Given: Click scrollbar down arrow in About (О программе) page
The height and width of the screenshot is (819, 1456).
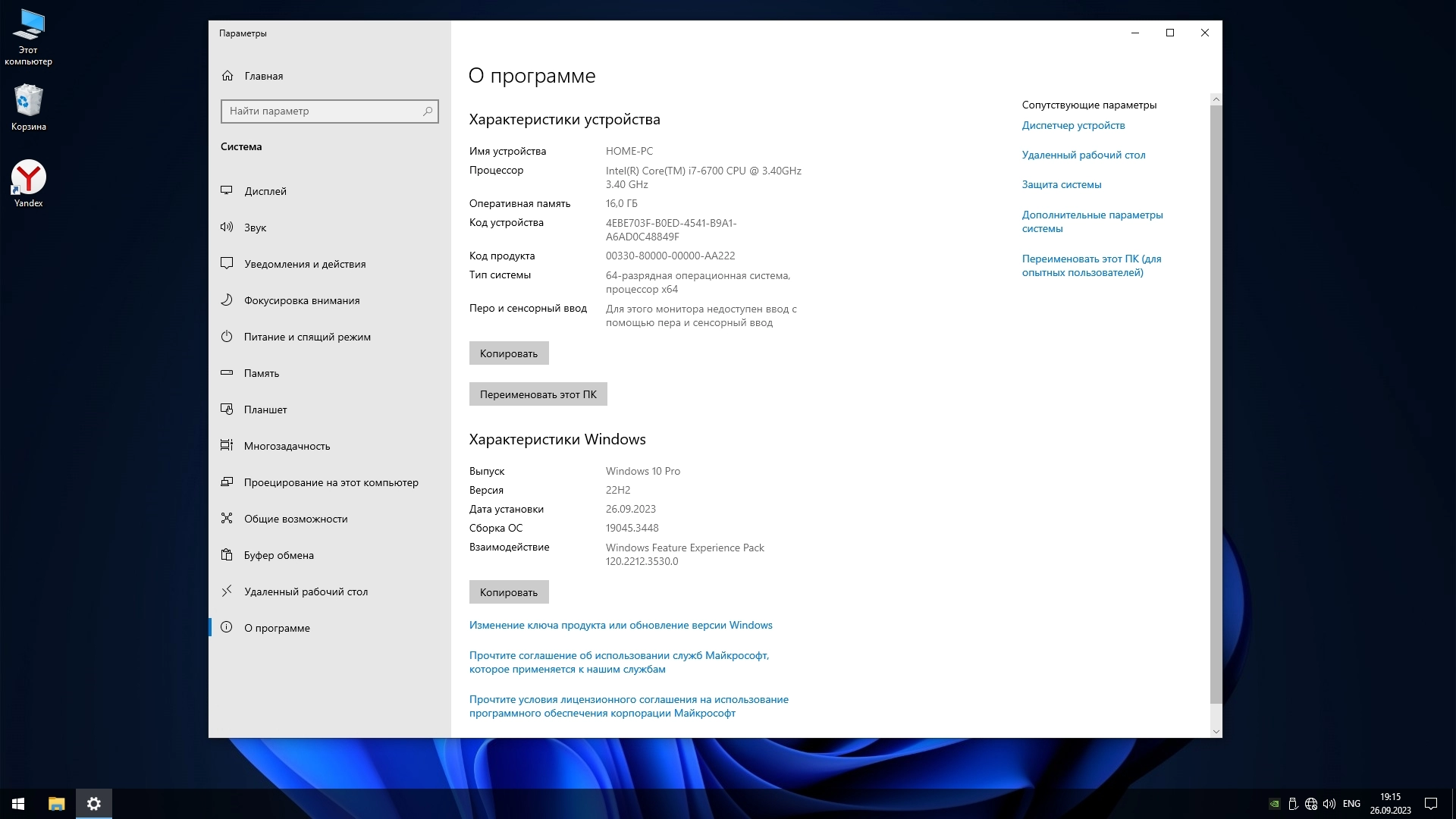Looking at the screenshot, I should click(x=1216, y=732).
